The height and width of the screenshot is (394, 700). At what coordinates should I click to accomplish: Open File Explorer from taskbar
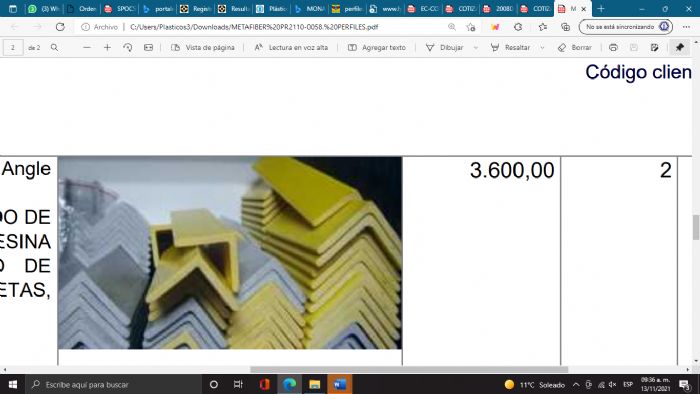tap(314, 384)
